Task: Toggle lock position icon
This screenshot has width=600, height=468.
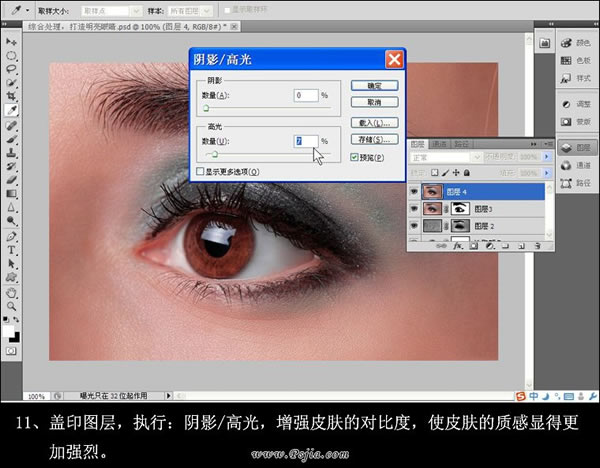Action: (x=456, y=173)
